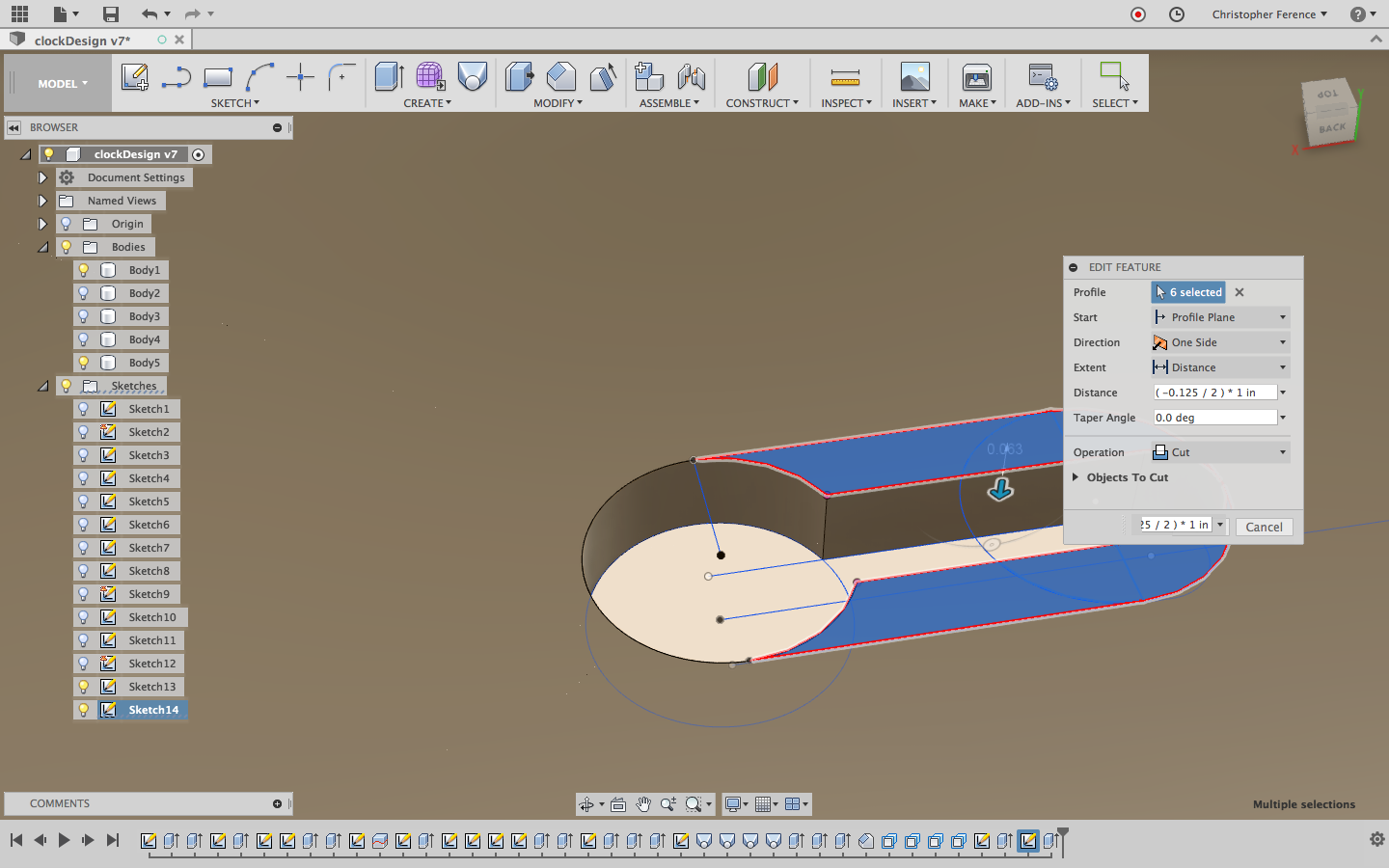1389x868 pixels.
Task: Click the Insert image icon
Action: pyautogui.click(x=914, y=77)
